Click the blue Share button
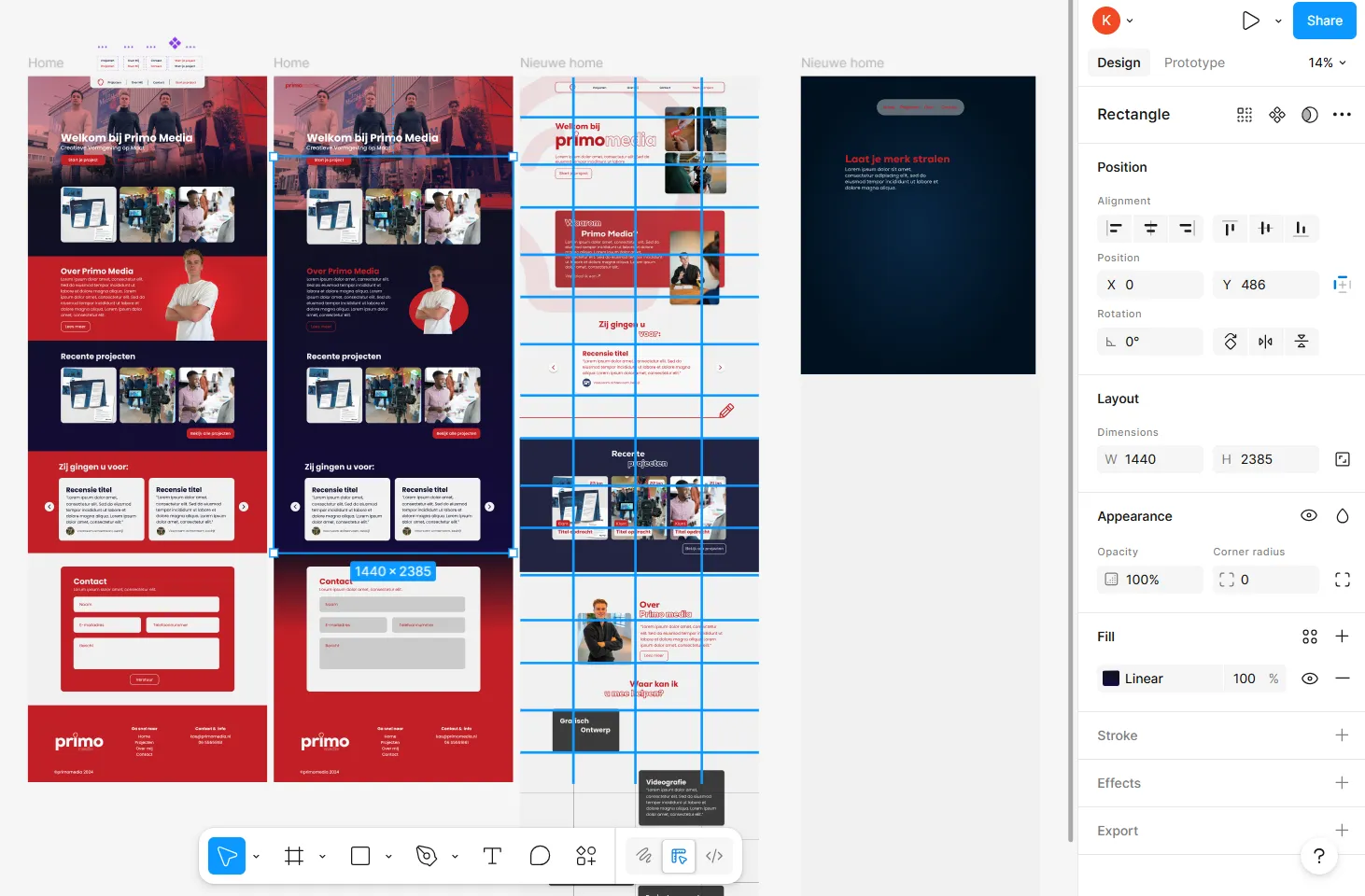The image size is (1365, 896). pos(1324,21)
